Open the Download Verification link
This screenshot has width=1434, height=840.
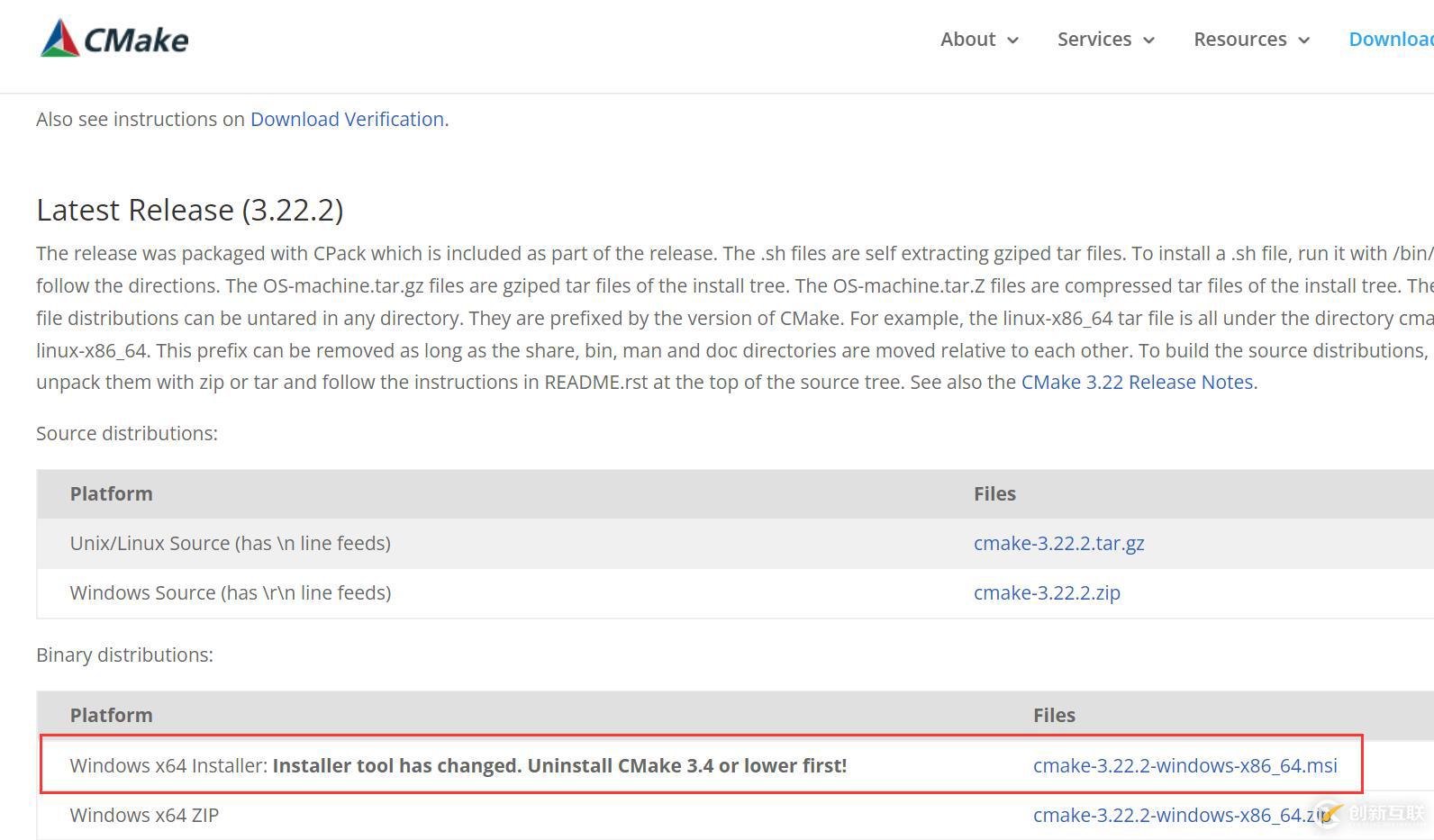point(347,120)
